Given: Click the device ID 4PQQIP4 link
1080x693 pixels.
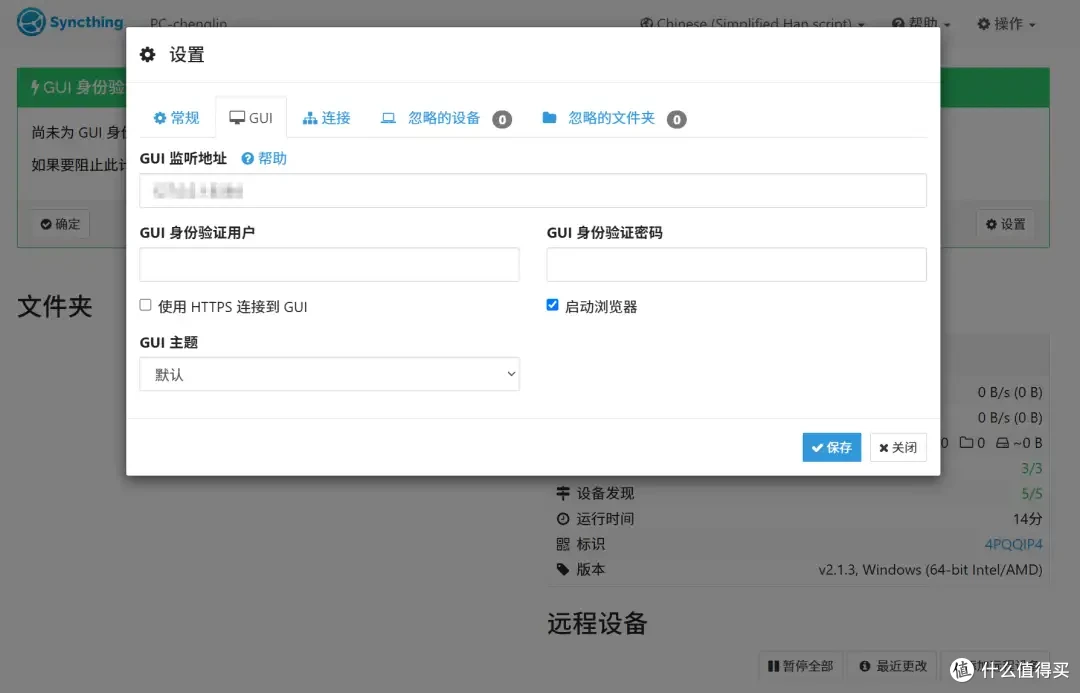Looking at the screenshot, I should click(x=1013, y=544).
